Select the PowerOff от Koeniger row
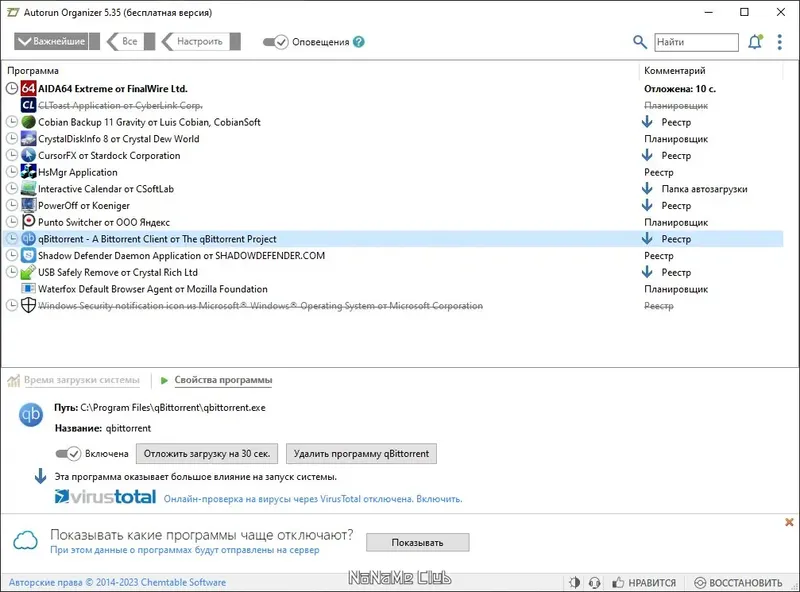The image size is (800, 592). pos(393,205)
